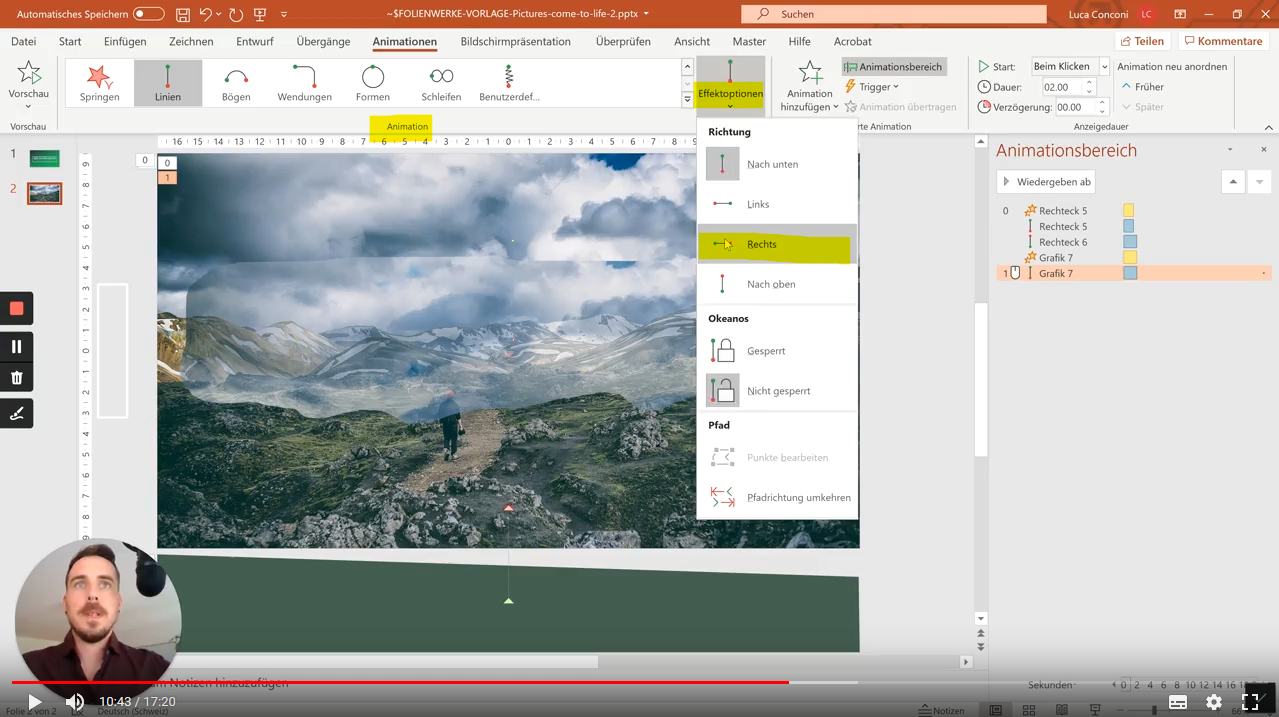
Task: Open the Trigger dropdown
Action: [x=872, y=87]
